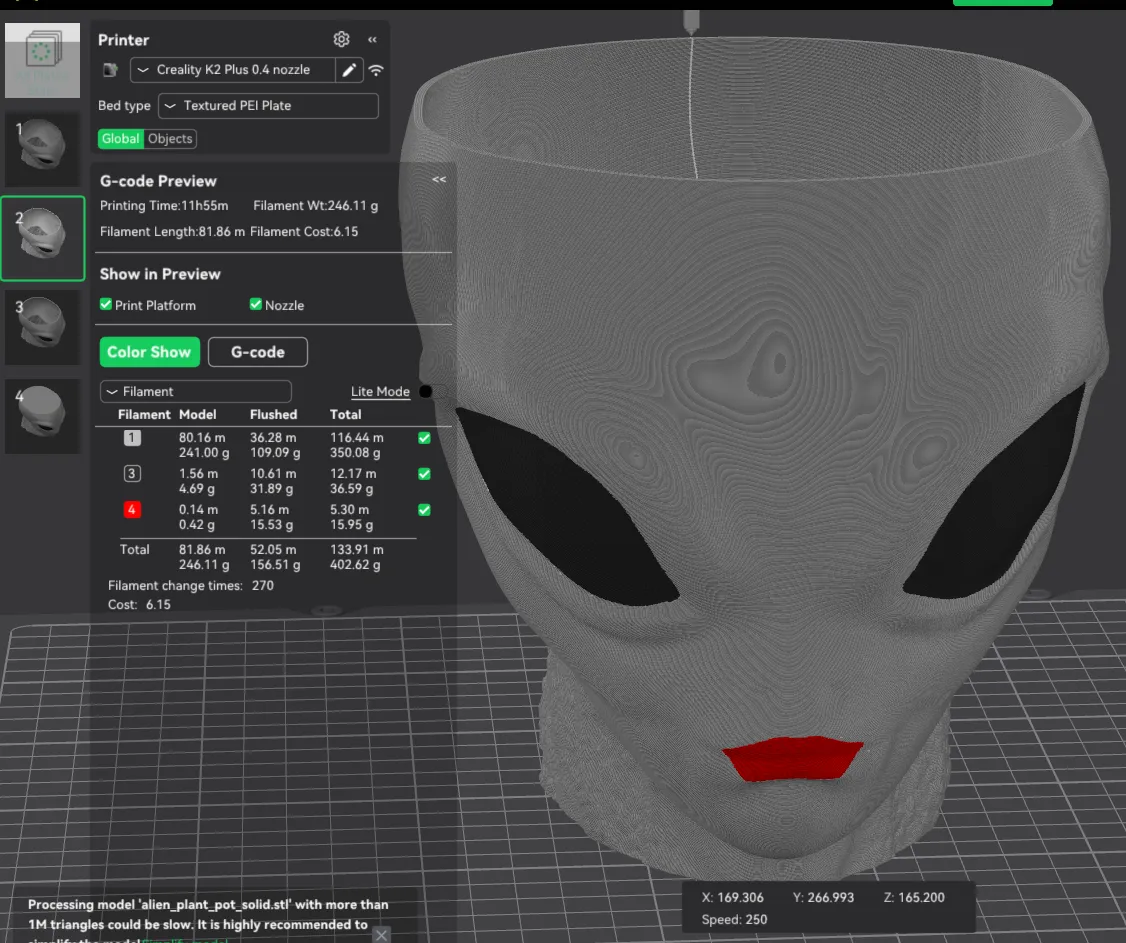This screenshot has width=1126, height=943.
Task: Select plate 4 thumbnail
Action: (42, 417)
